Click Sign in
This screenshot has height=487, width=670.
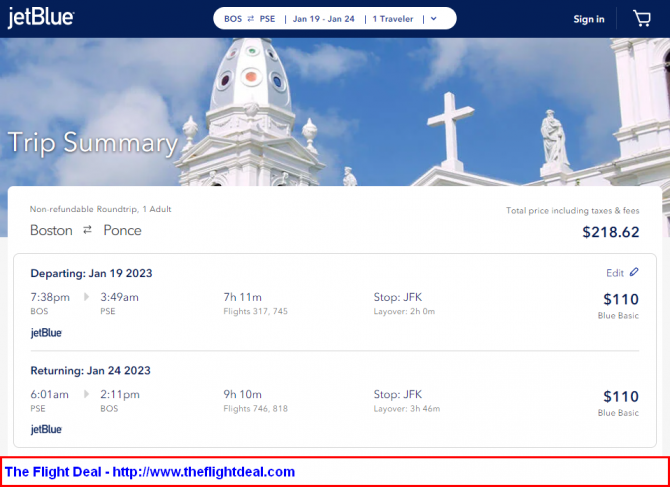click(589, 19)
